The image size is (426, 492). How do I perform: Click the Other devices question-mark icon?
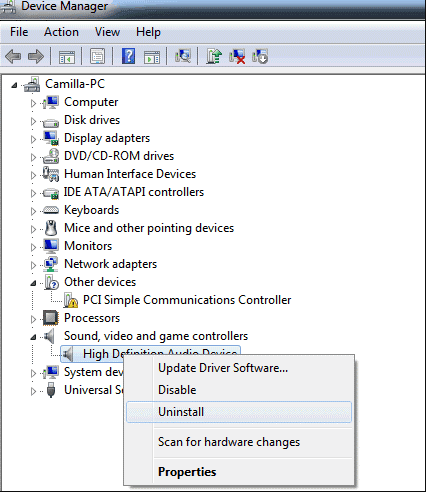coord(52,282)
